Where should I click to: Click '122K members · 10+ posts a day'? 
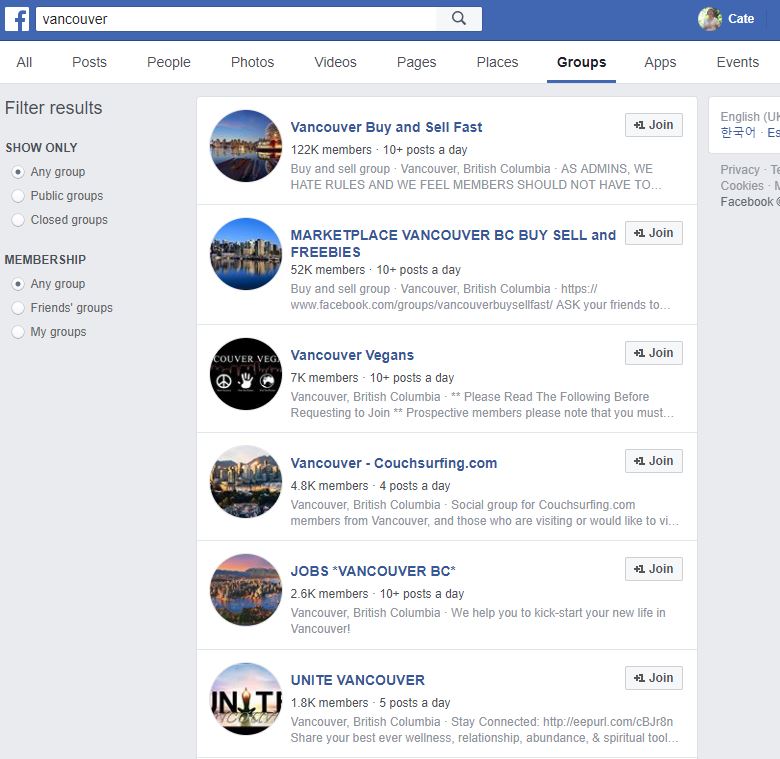coord(379,150)
